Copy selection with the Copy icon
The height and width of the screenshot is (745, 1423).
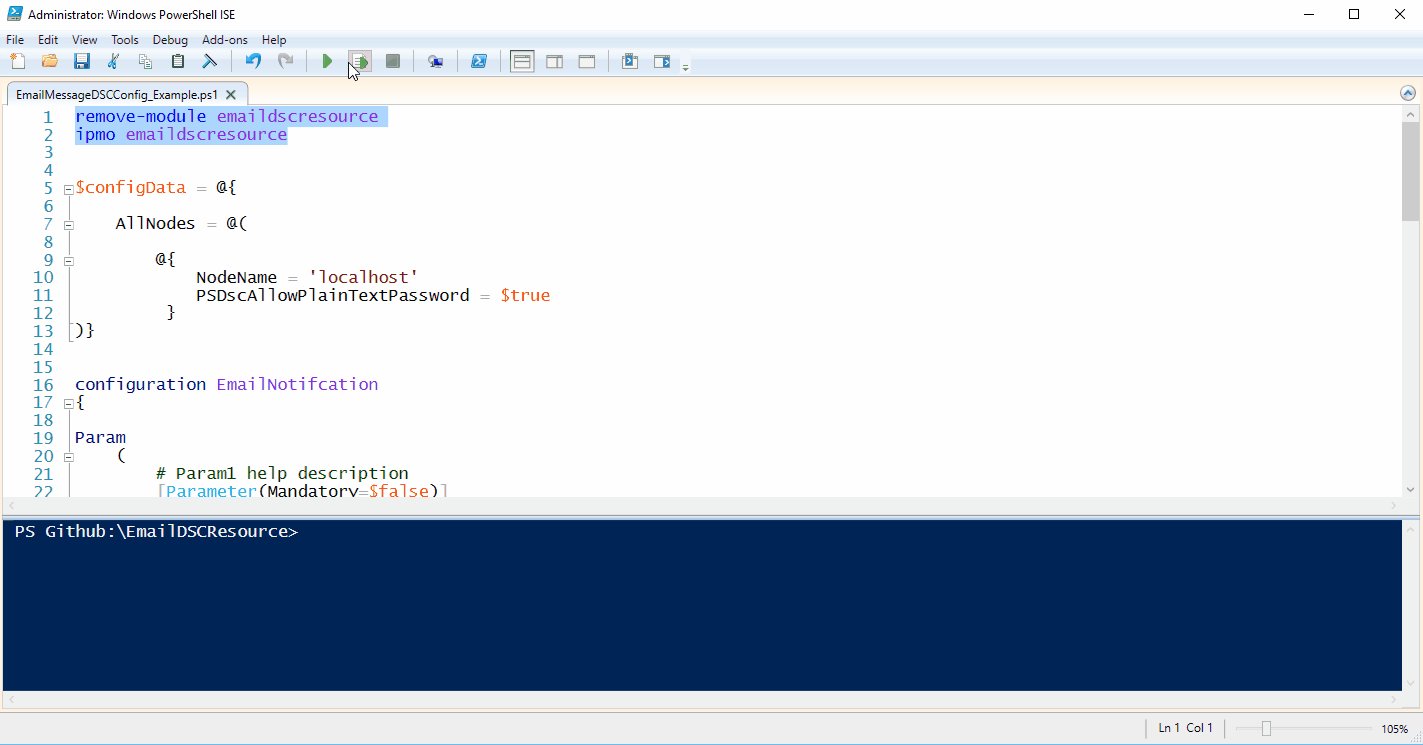click(146, 62)
